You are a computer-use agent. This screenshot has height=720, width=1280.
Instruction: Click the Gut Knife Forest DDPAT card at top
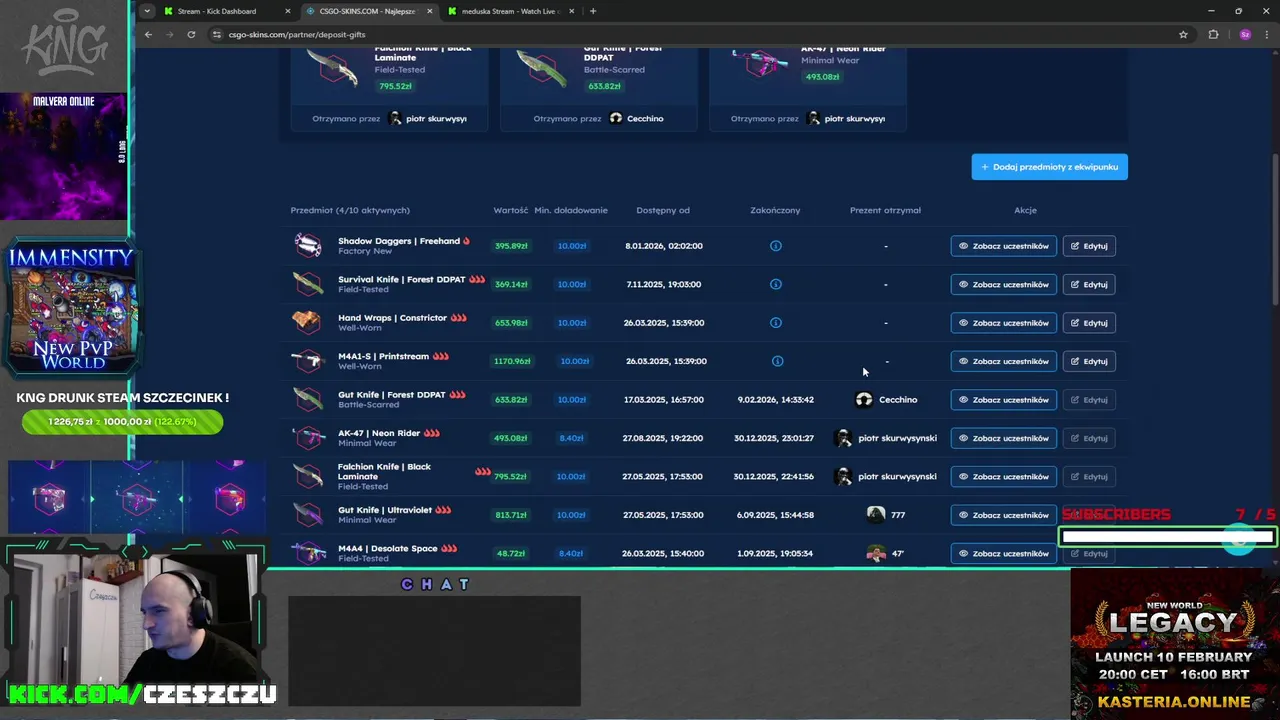(598, 88)
